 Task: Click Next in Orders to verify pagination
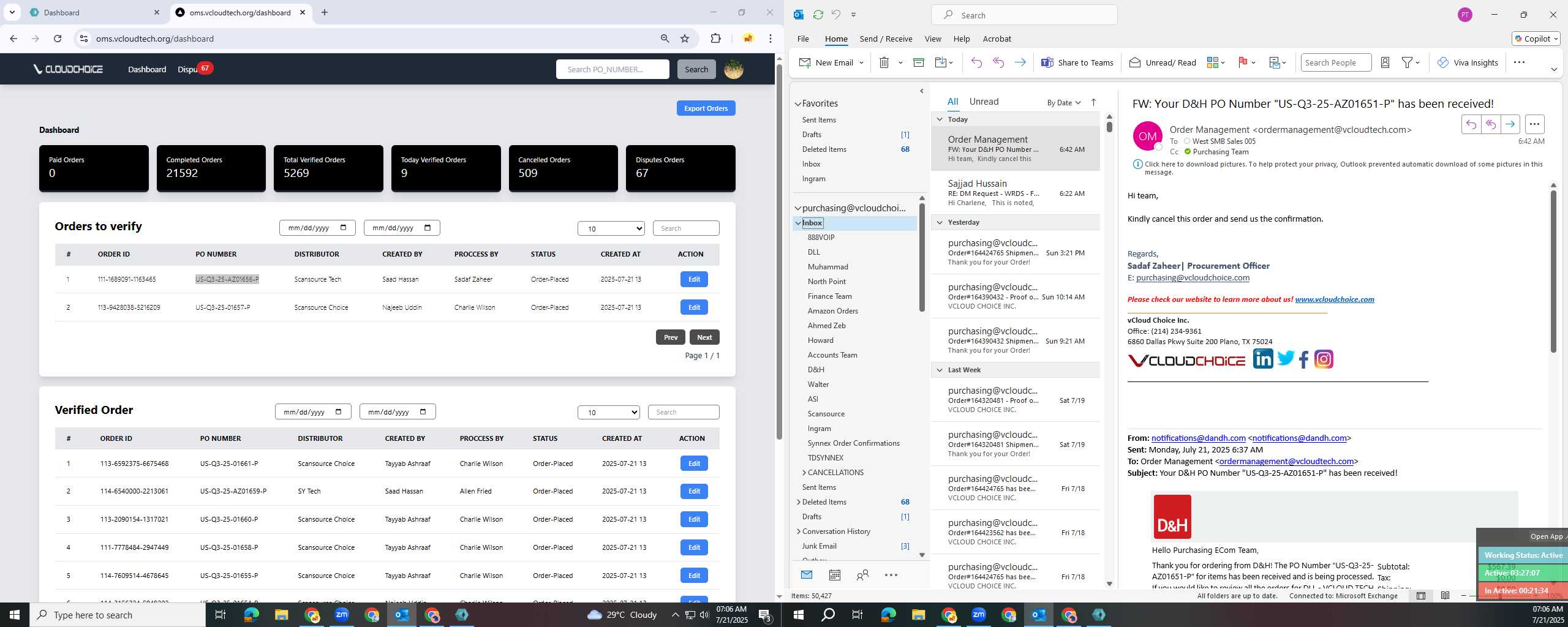click(704, 337)
